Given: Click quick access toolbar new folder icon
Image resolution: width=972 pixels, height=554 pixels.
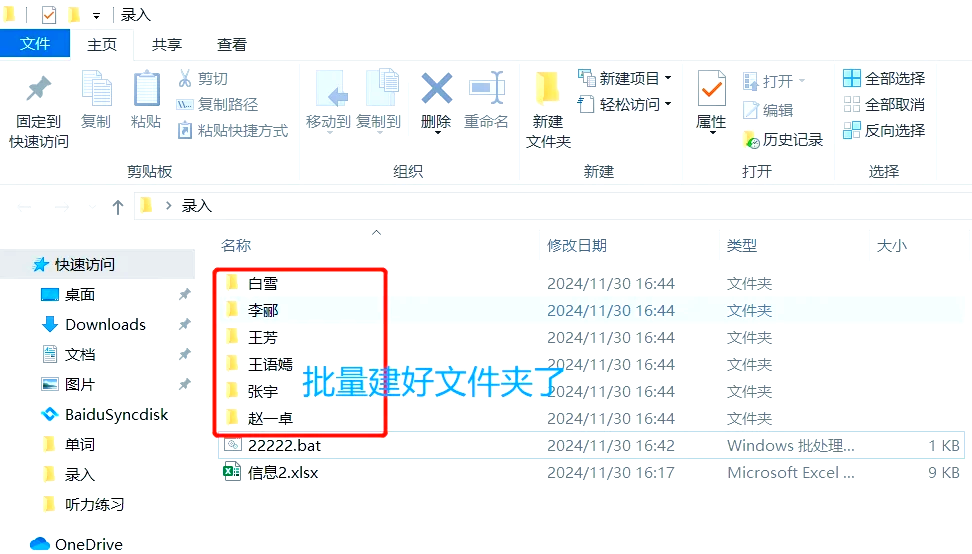Looking at the screenshot, I should (x=74, y=14).
